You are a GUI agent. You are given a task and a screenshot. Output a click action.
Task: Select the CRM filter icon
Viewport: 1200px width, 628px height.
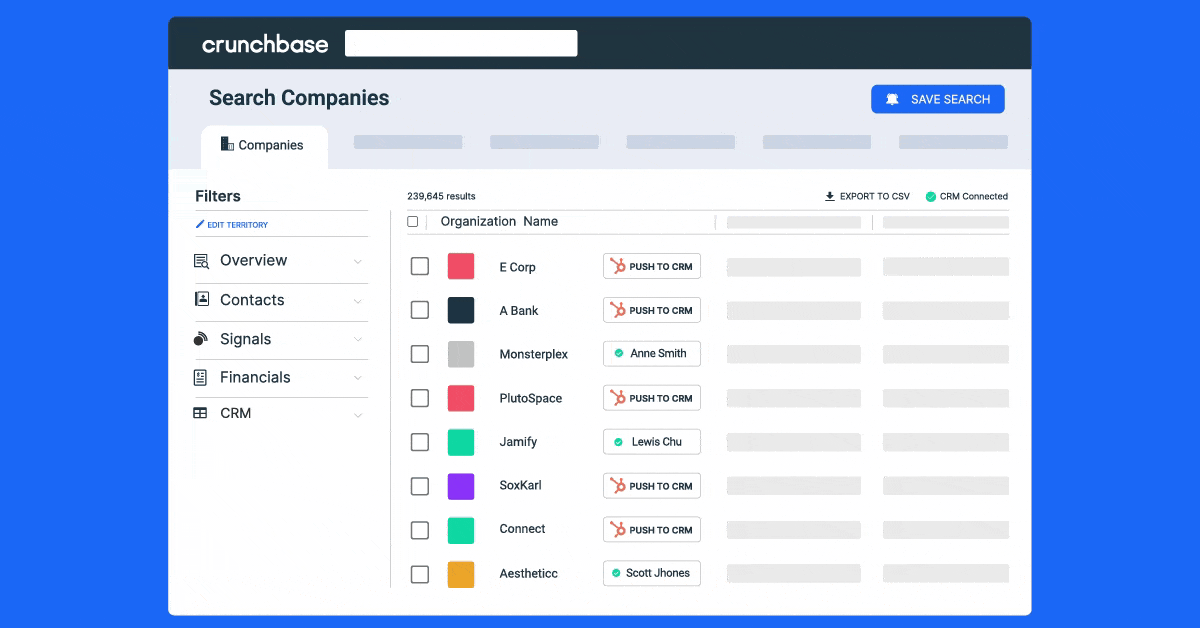(203, 413)
